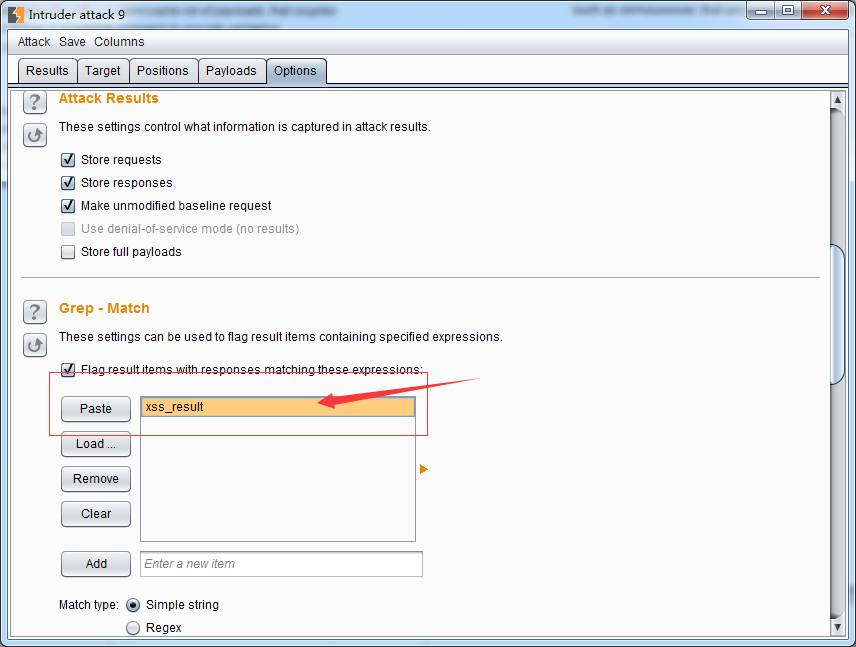Open the Attack menu

(x=34, y=42)
